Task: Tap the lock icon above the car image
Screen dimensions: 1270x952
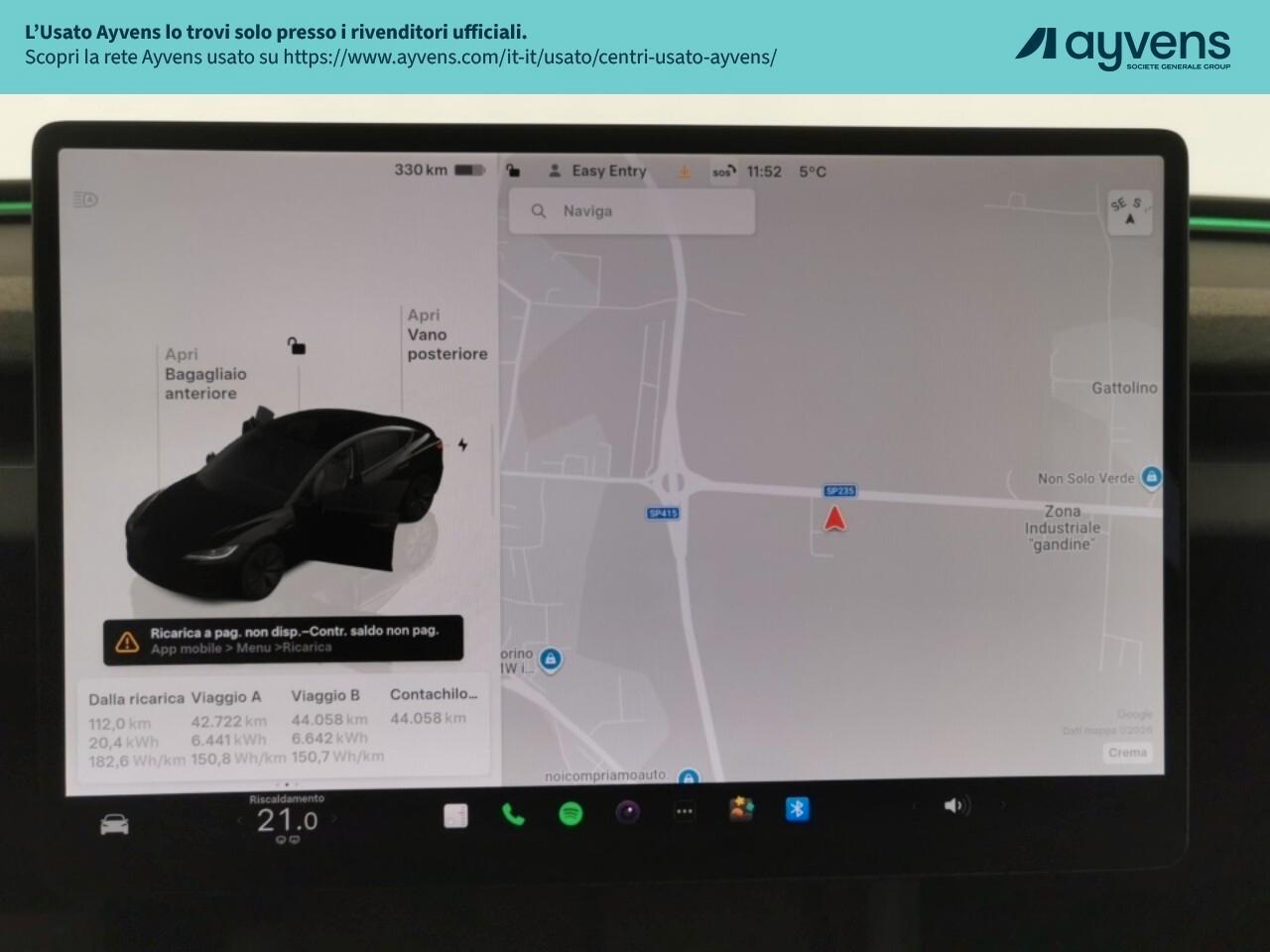Action: [x=297, y=345]
